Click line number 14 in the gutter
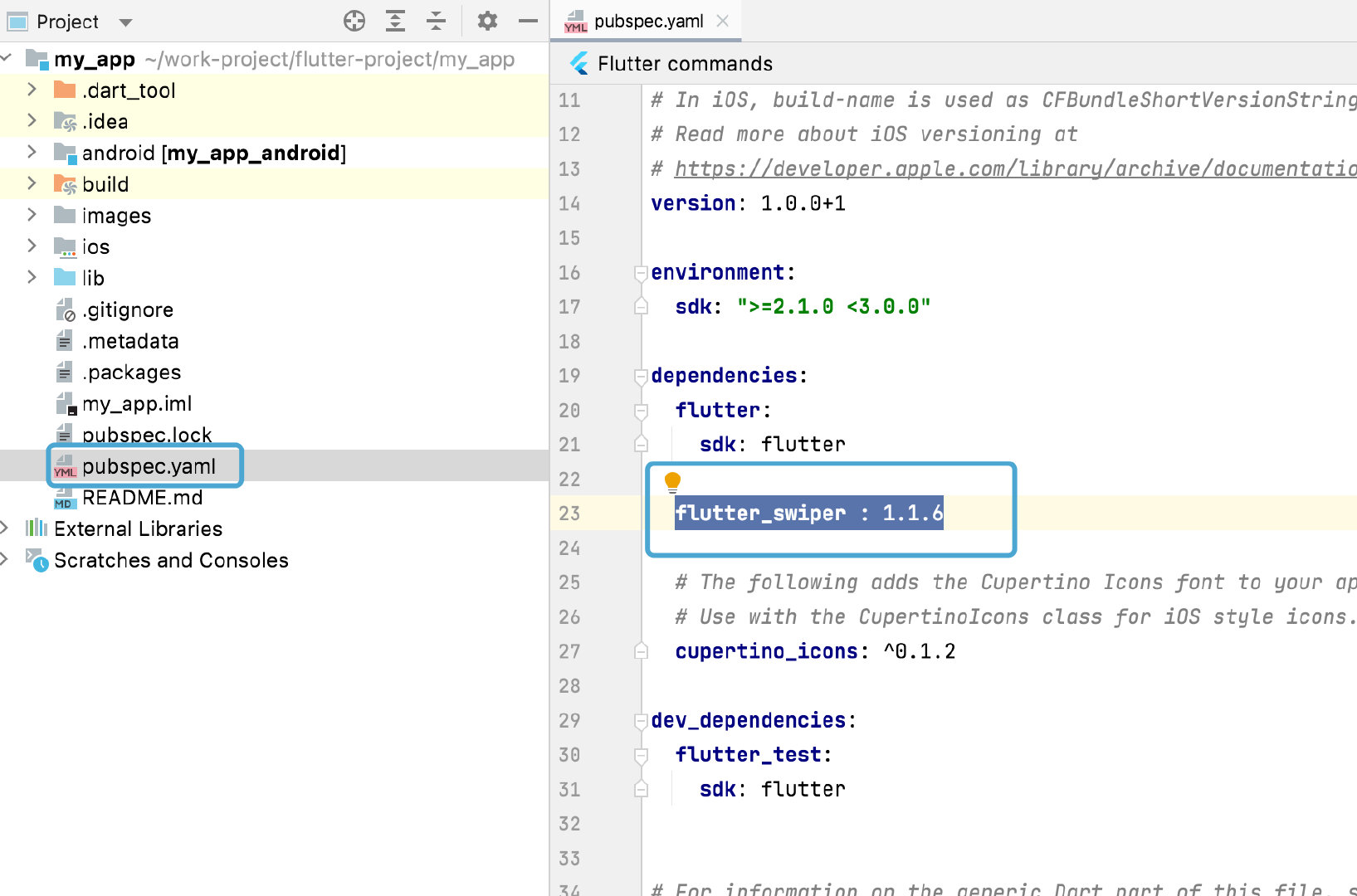Image resolution: width=1357 pixels, height=896 pixels. pos(569,203)
